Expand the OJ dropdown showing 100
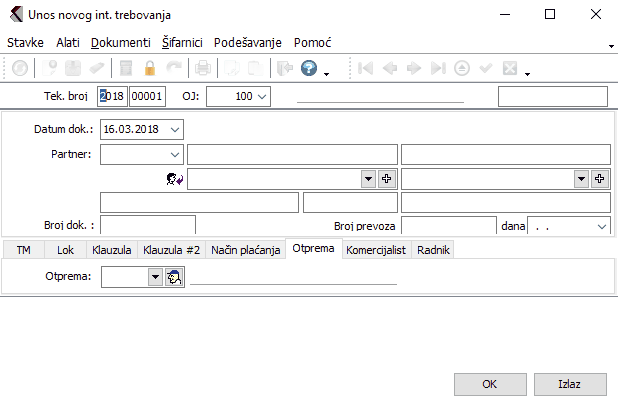 262,96
